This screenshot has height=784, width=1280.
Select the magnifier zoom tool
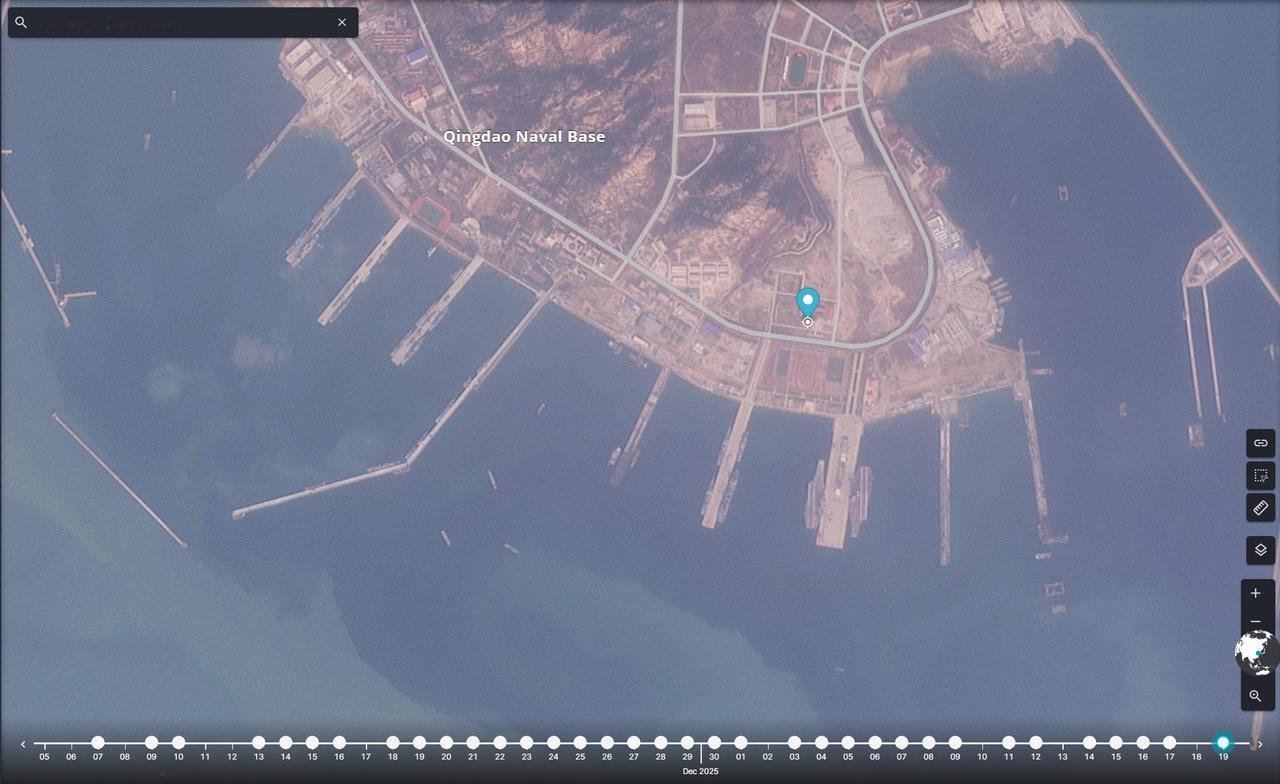pos(1257,696)
